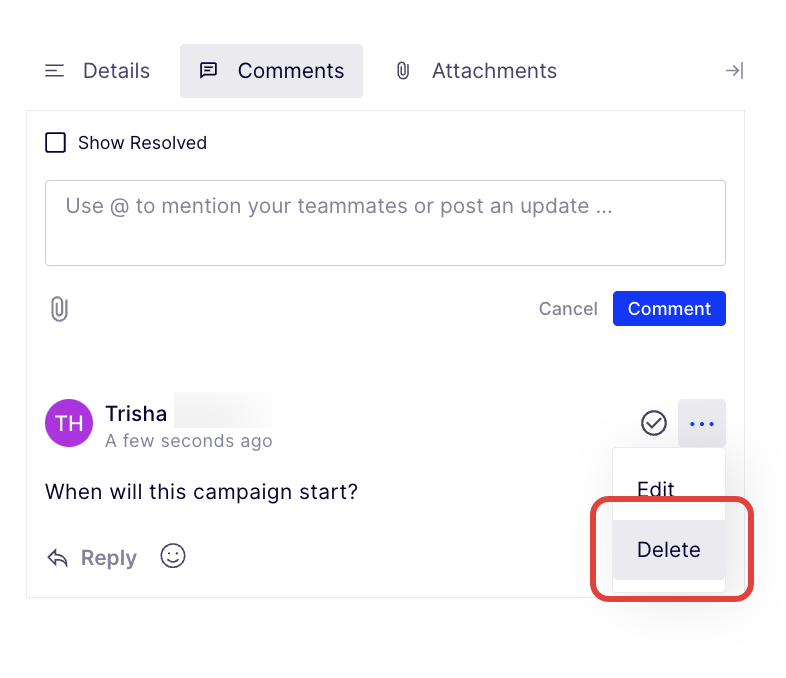Click the lines icon on the Details tab
This screenshot has height=678, width=786.
[x=55, y=71]
